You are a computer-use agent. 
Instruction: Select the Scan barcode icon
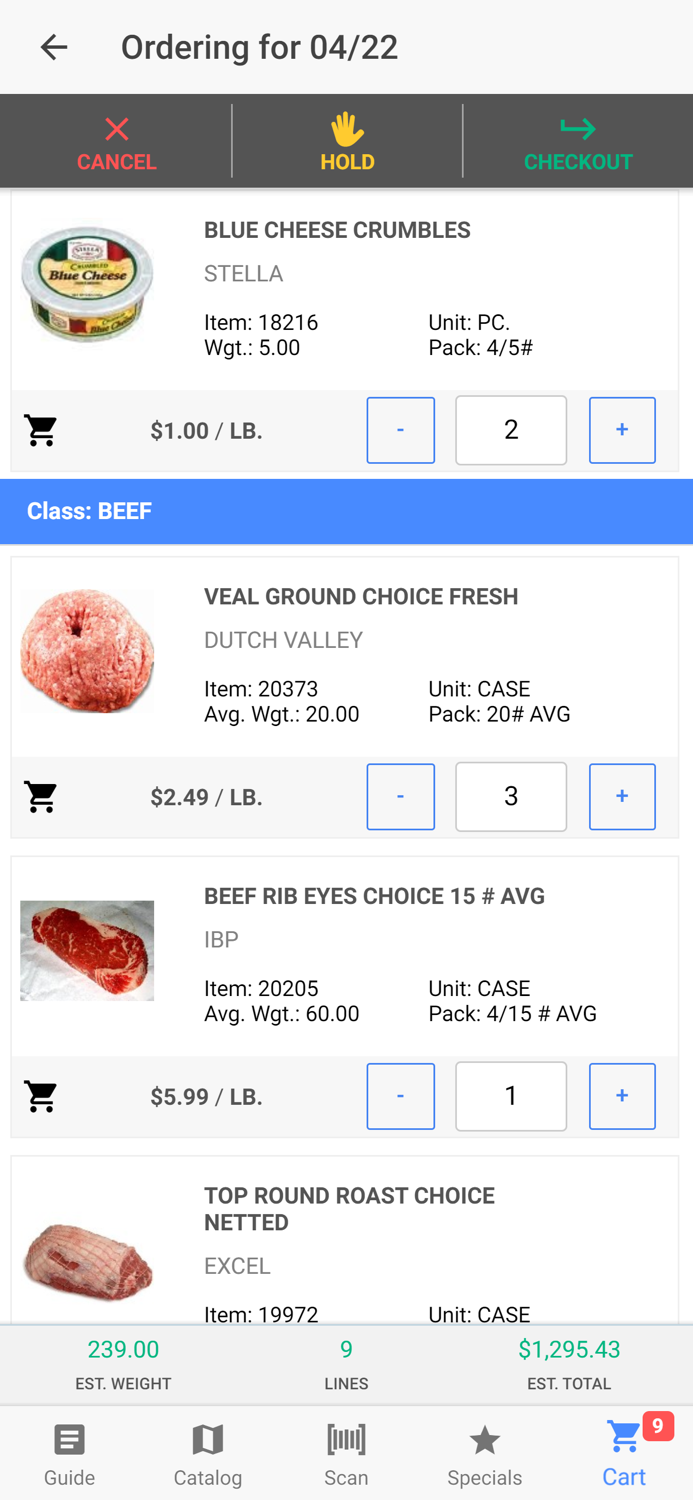click(x=346, y=1454)
